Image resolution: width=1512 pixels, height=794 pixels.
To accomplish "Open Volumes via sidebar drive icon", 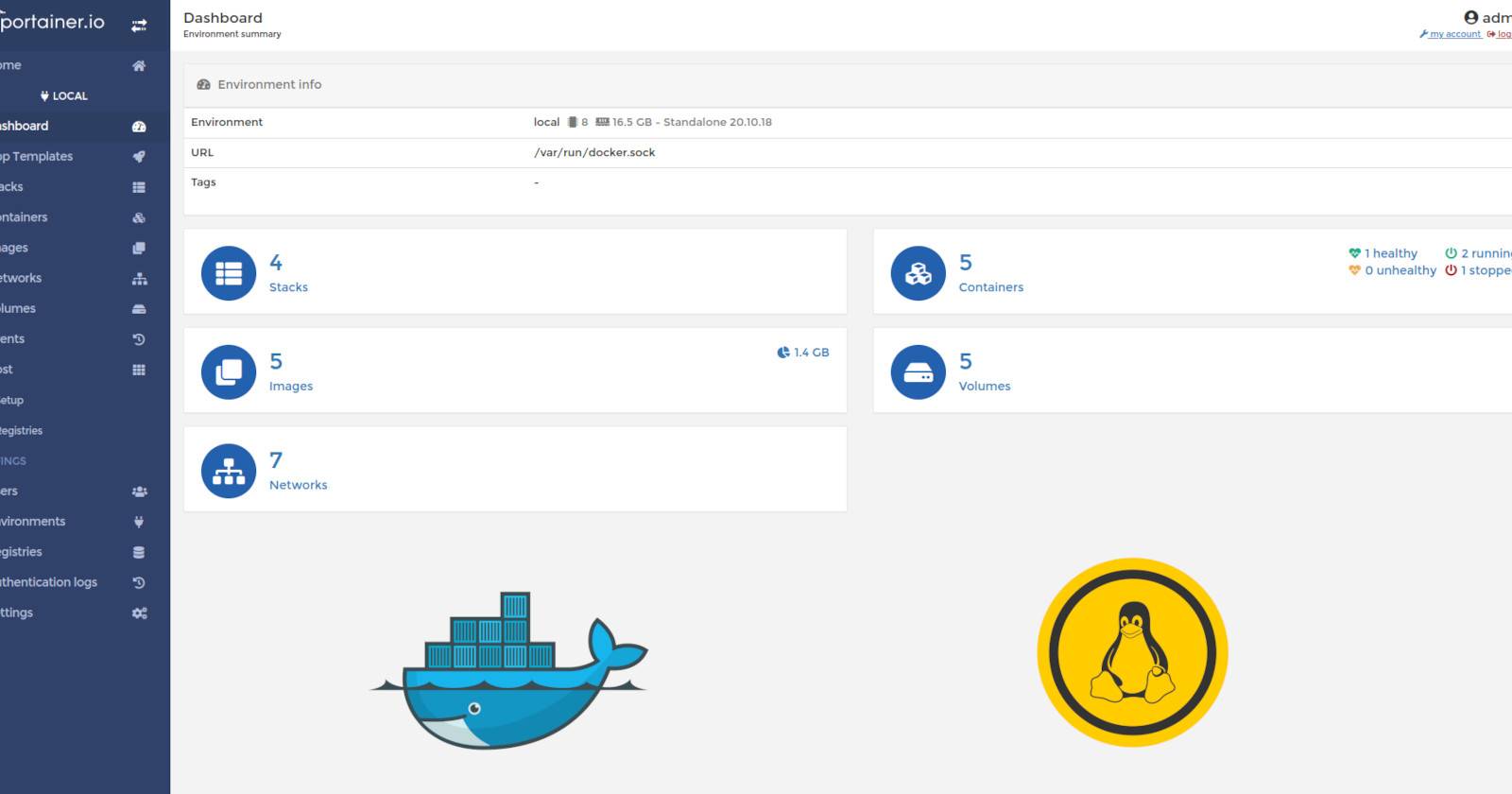I will (139, 309).
